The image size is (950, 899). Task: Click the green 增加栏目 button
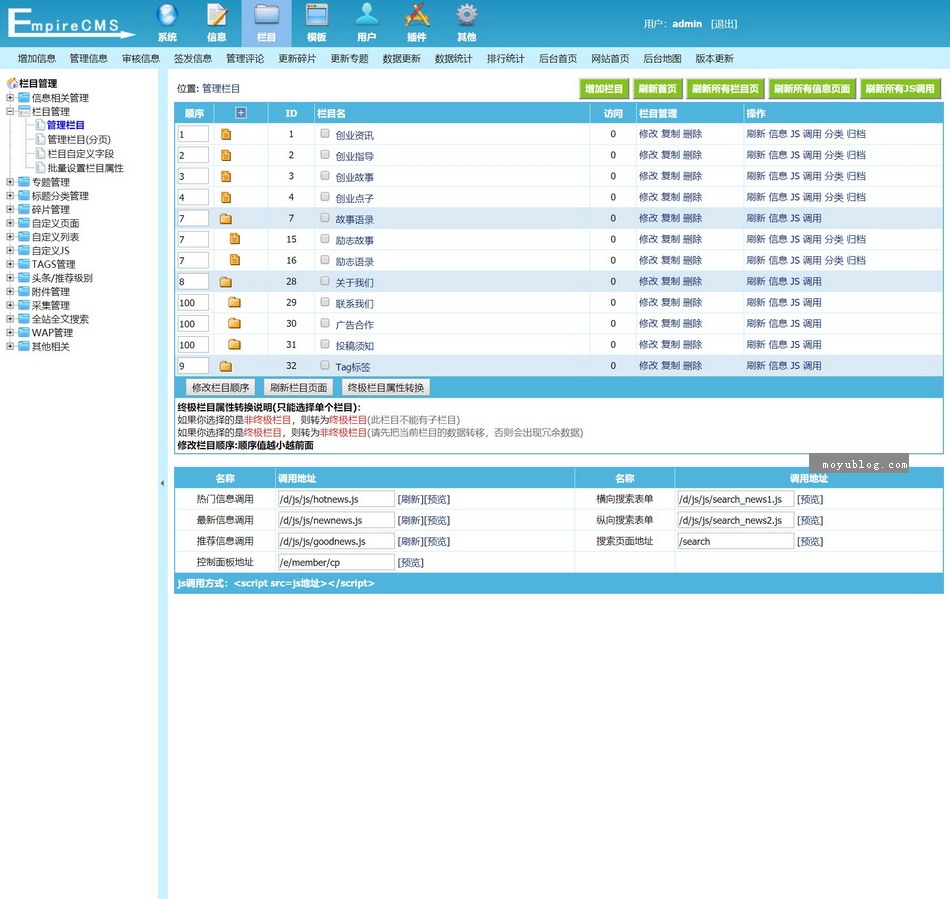point(604,89)
